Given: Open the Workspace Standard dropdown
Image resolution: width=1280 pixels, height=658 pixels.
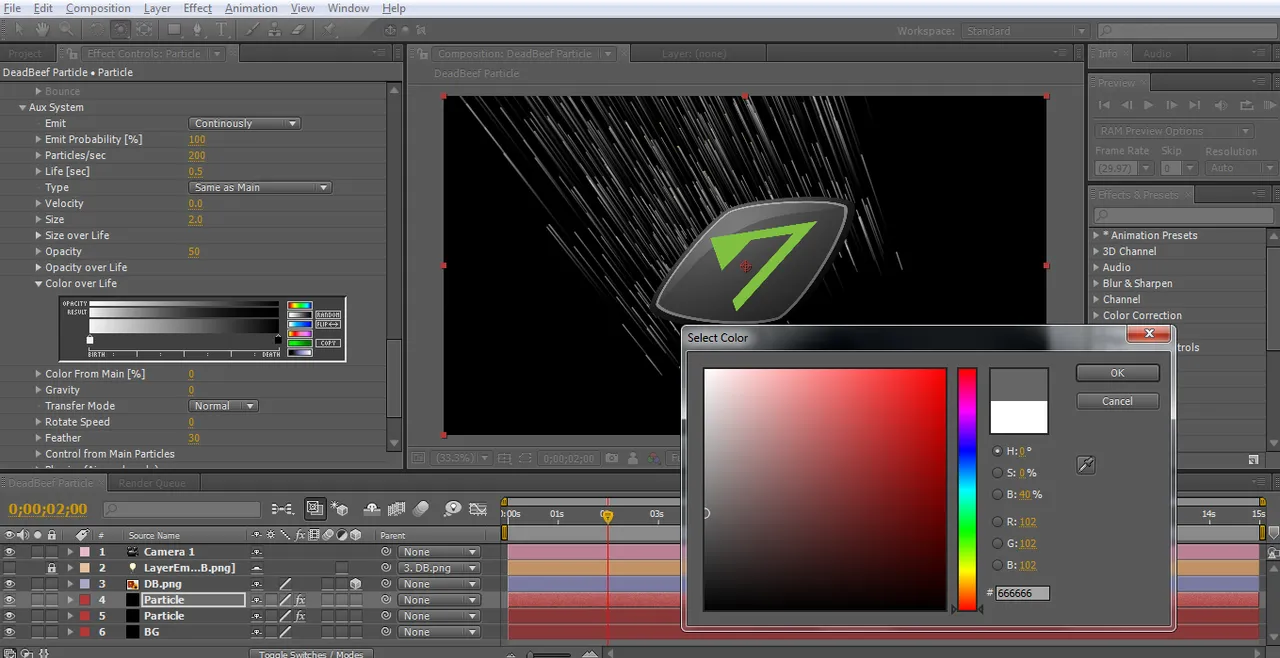Looking at the screenshot, I should click(1025, 31).
